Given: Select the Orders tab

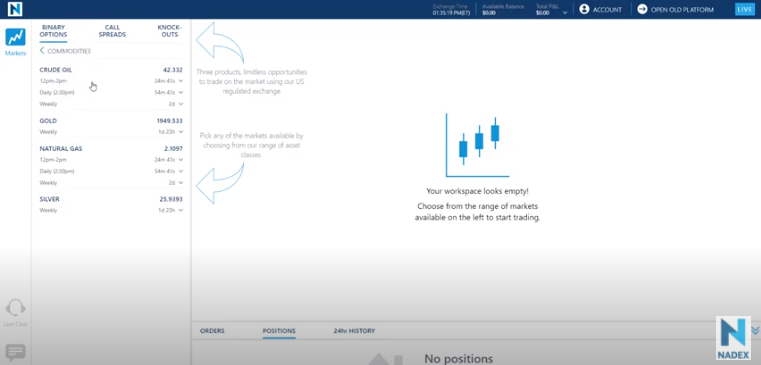Looking at the screenshot, I should (x=212, y=331).
